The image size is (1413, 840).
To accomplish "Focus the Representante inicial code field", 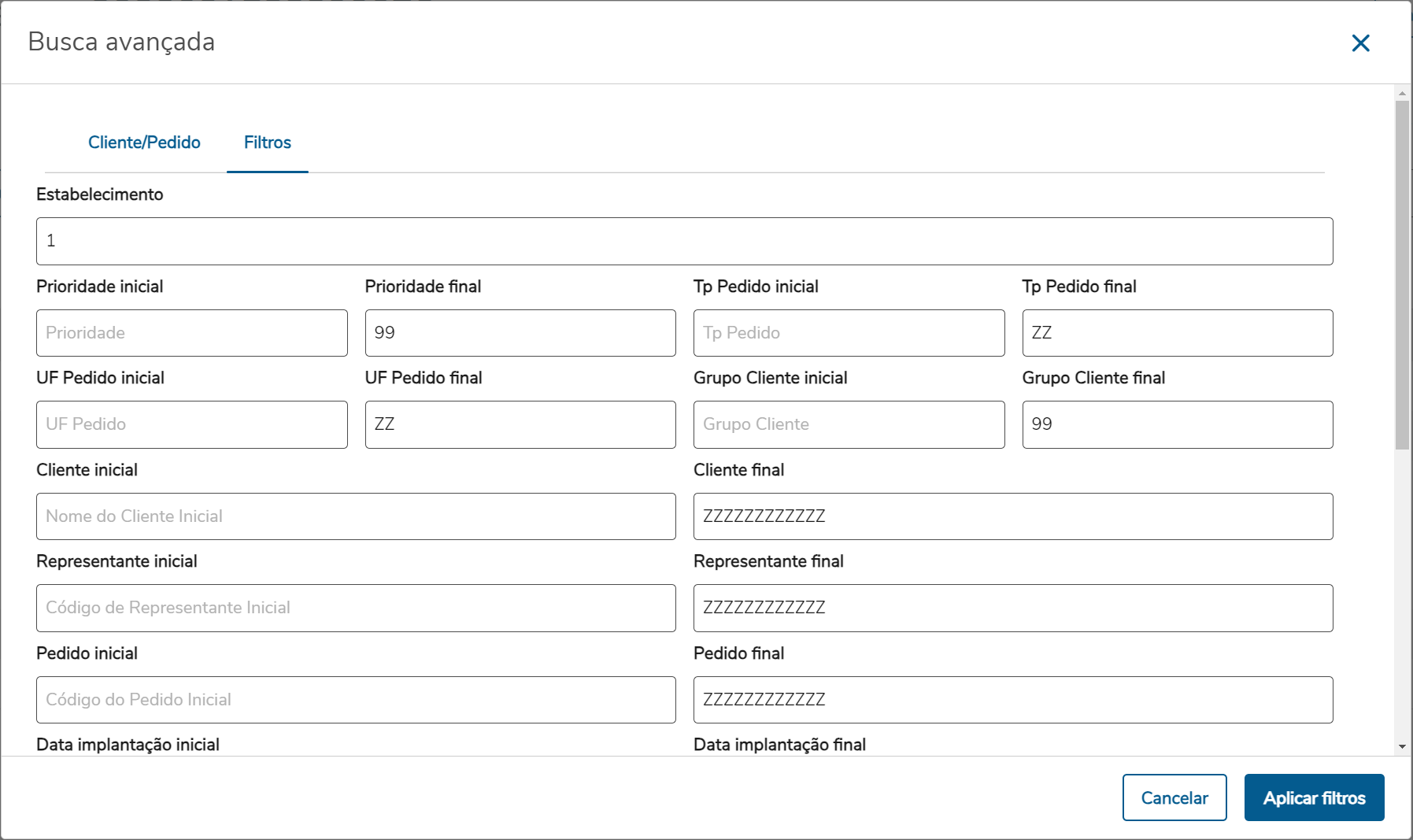I will pyautogui.click(x=356, y=608).
